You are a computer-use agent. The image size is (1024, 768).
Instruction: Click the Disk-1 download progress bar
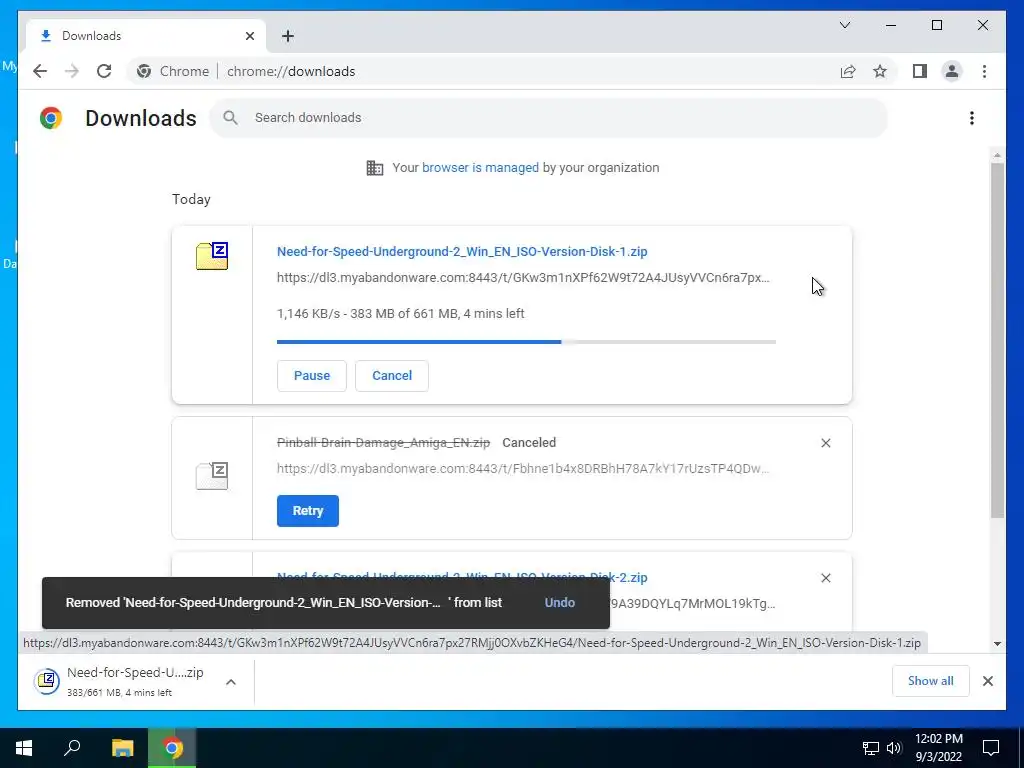(x=526, y=342)
